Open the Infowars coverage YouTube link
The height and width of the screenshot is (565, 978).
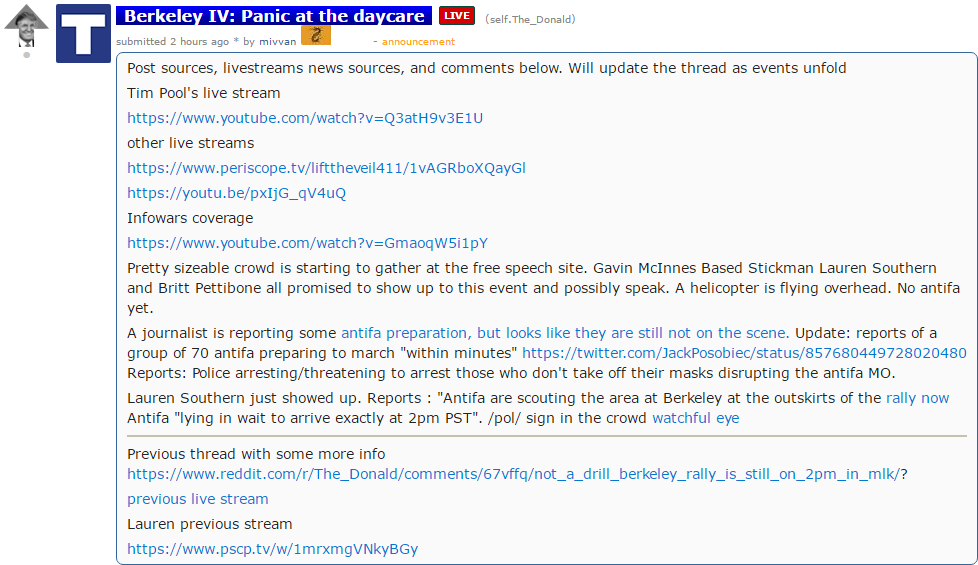(307, 243)
